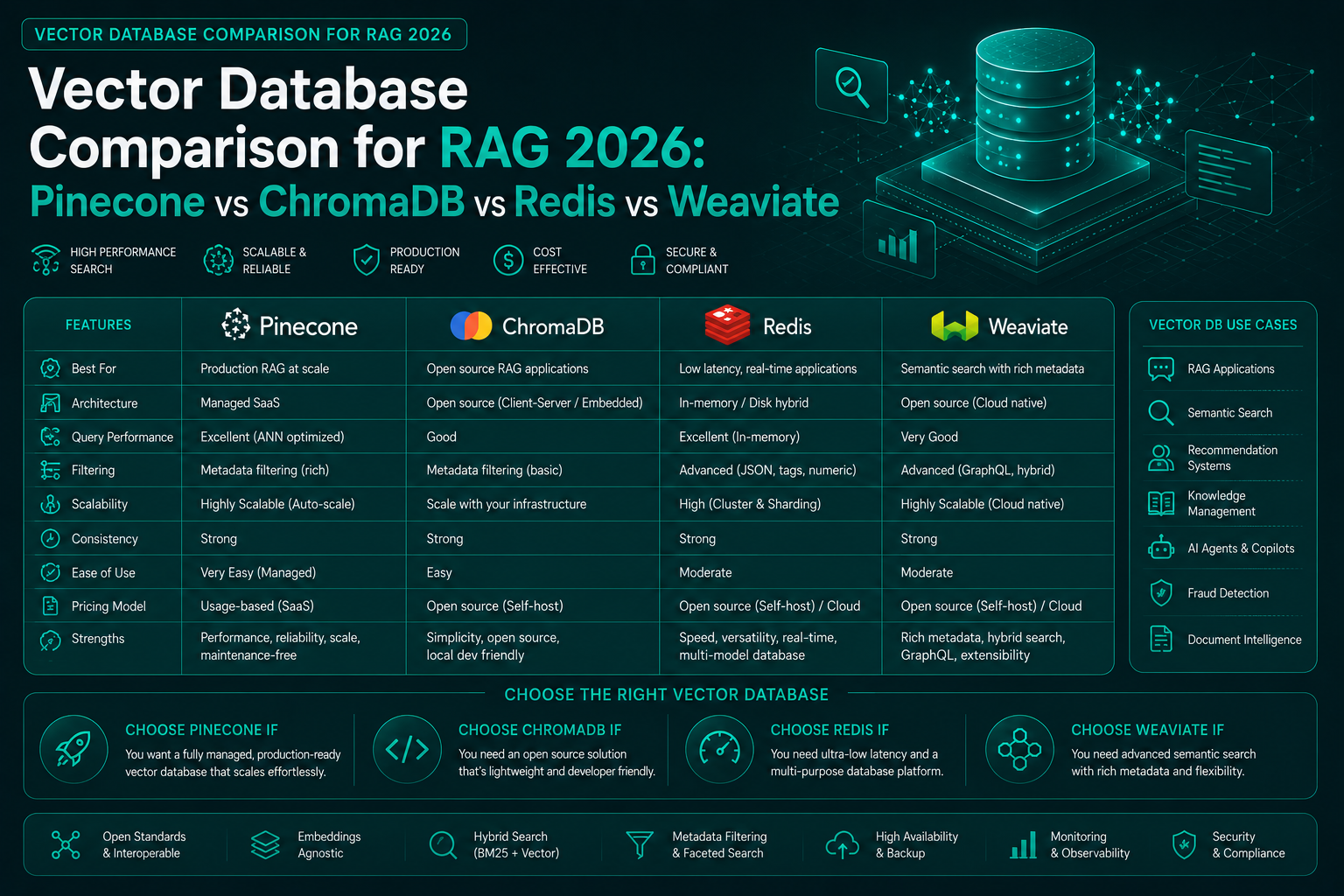Click the Fraud Detection shield icon
Viewport: 1344px width, 896px height.
pyautogui.click(x=1161, y=592)
